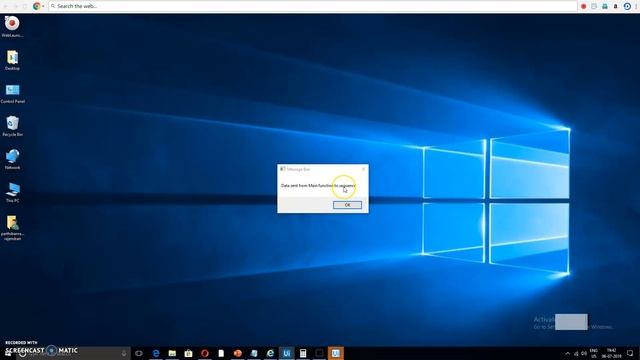Open Internet Explorer from the taskbar
The height and width of the screenshot is (360, 640).
pyautogui.click(x=270, y=353)
